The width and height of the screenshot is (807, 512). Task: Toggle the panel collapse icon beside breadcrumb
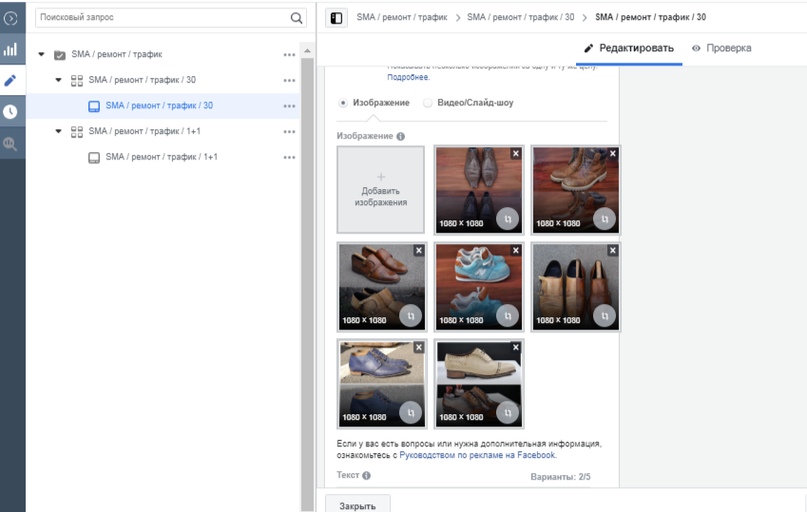pos(336,18)
